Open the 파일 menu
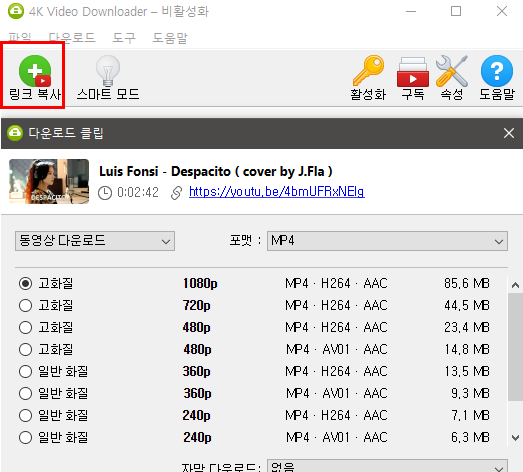523x472 pixels. click(20, 38)
